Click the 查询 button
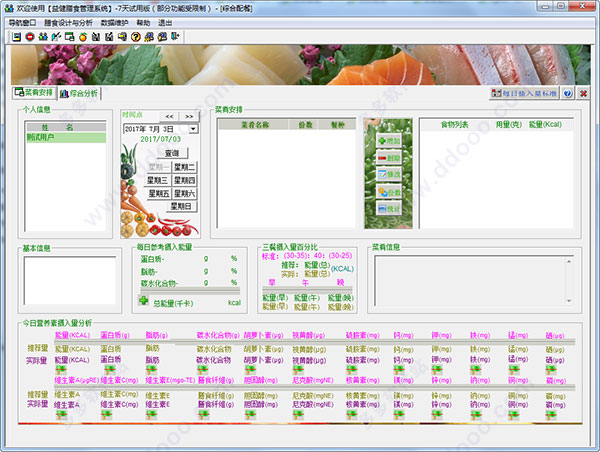The height and width of the screenshot is (452, 600). coord(172,153)
